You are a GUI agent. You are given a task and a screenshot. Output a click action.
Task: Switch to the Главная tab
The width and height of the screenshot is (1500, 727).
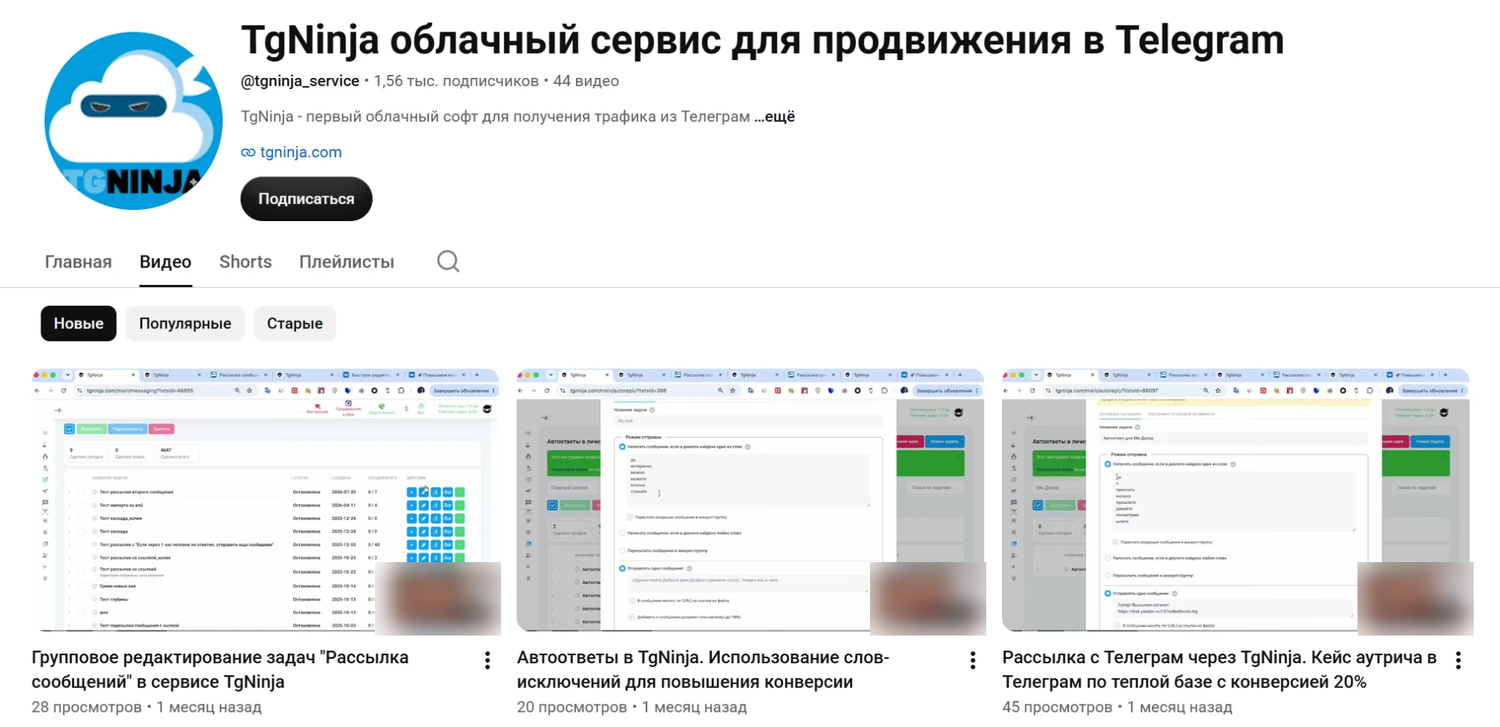click(x=78, y=262)
